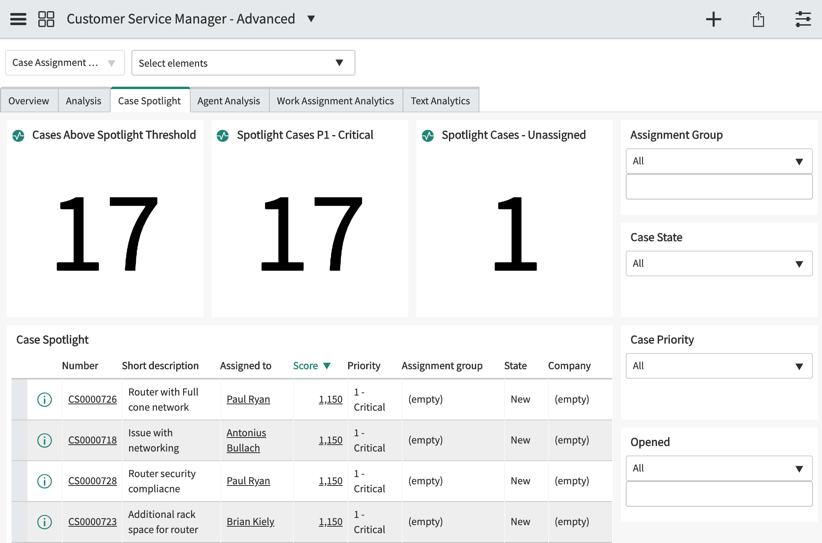Open the Select elements dropdown

coord(243,63)
